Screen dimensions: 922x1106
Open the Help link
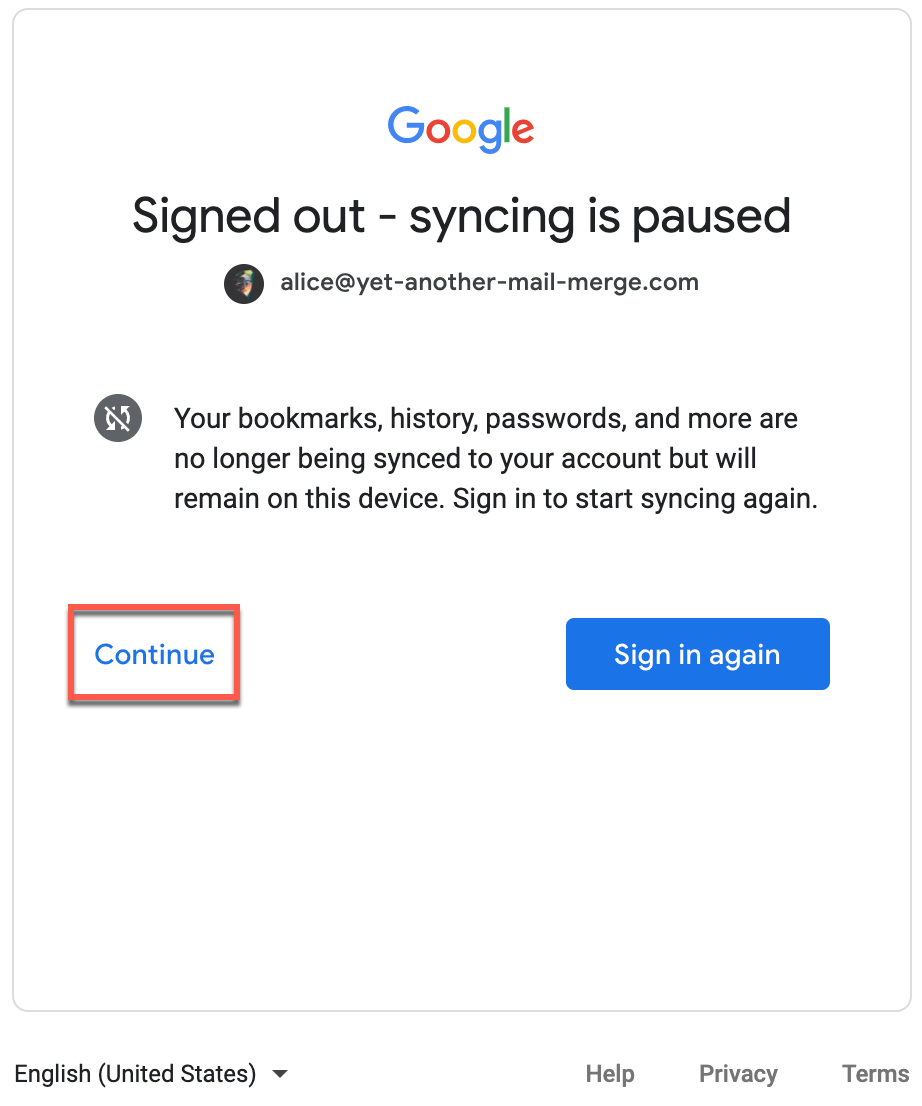[x=610, y=1074]
